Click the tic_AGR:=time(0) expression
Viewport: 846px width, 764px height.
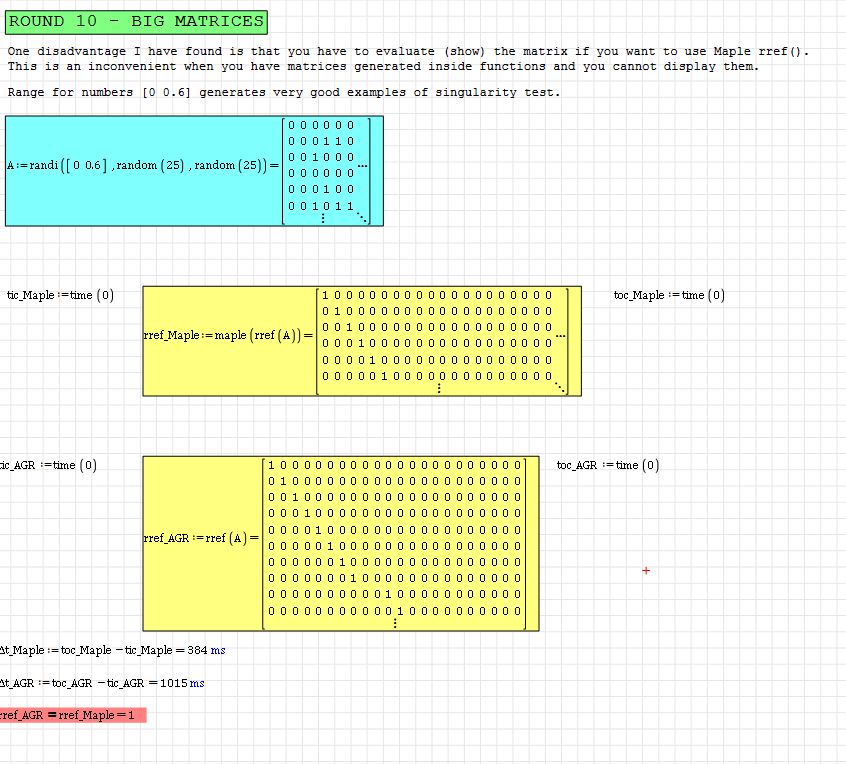[x=50, y=465]
